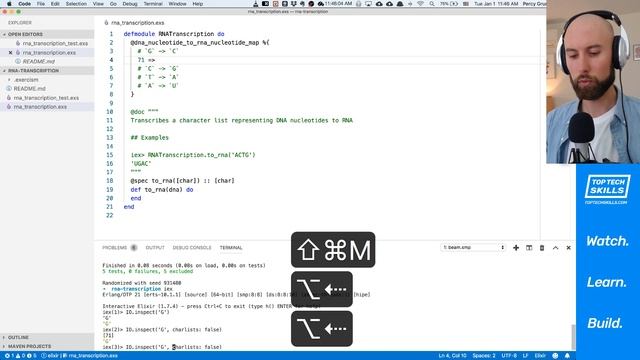Open the Terminal menu in menu bar
This screenshot has width=640, height=360.
click(x=153, y=4)
